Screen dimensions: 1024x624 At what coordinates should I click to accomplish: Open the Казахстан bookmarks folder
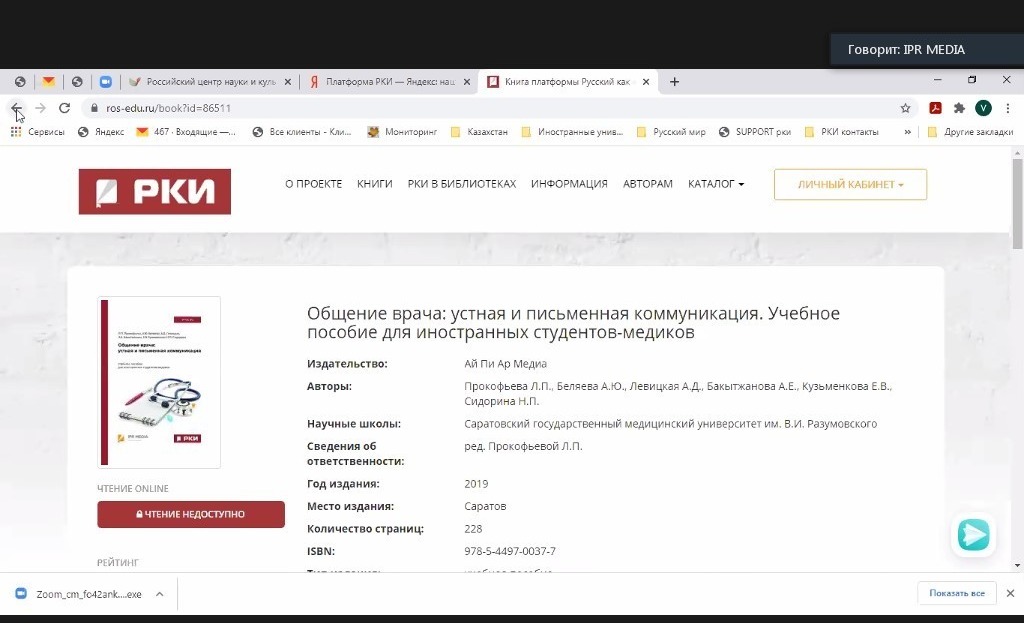coord(479,132)
